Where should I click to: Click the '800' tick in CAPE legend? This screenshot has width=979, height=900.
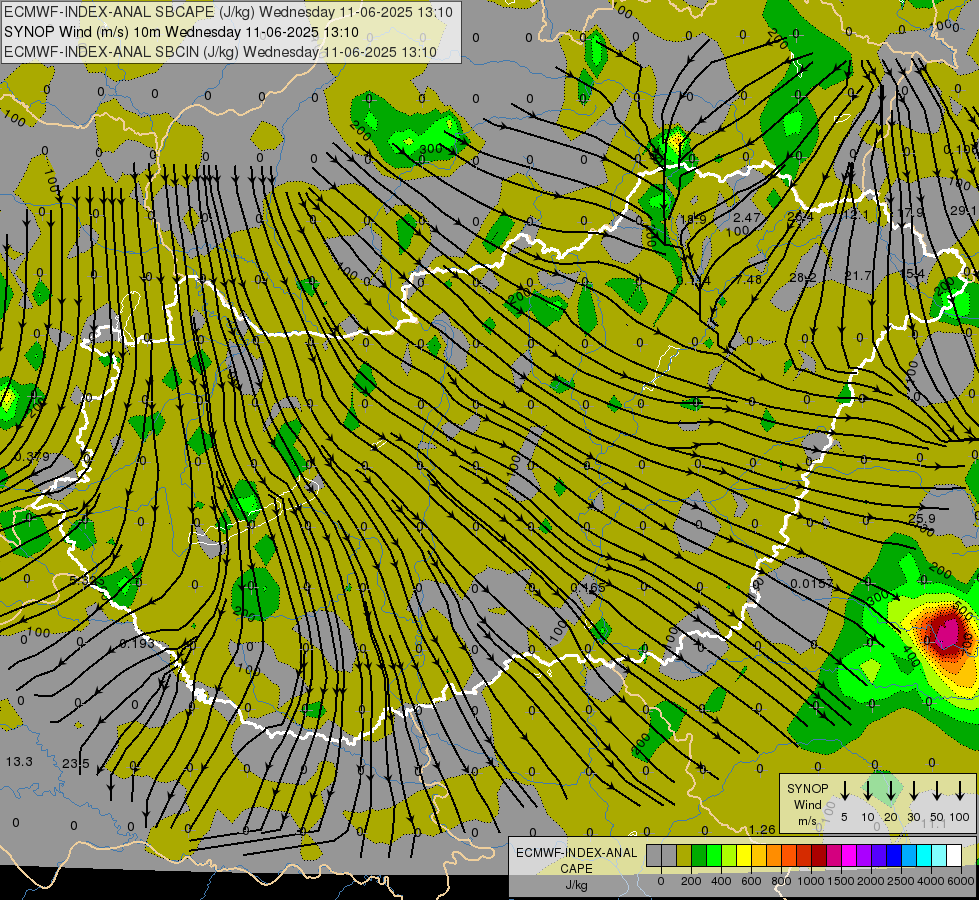781,881
